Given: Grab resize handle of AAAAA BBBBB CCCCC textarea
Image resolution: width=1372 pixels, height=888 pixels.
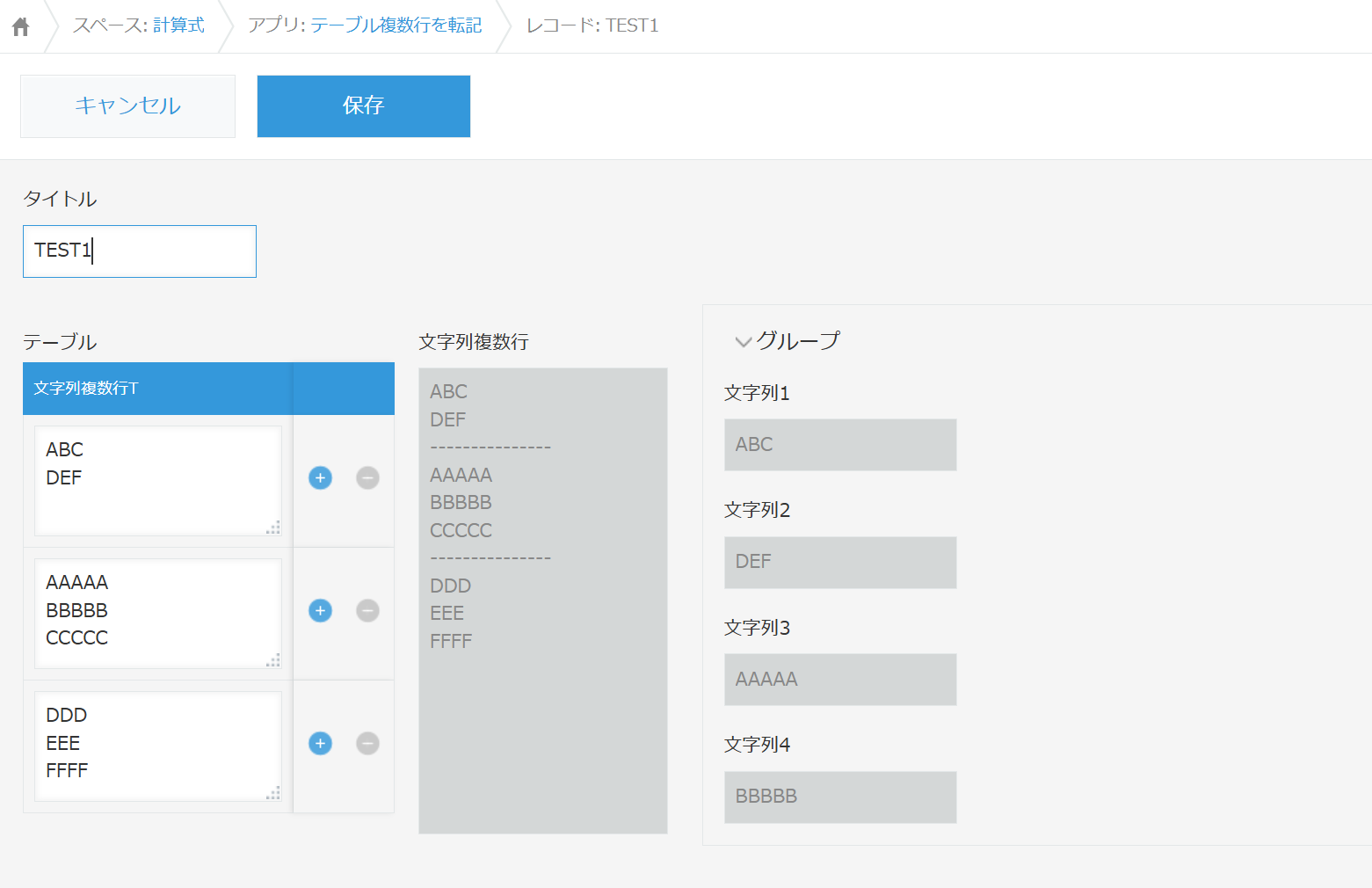Looking at the screenshot, I should click(x=273, y=660).
